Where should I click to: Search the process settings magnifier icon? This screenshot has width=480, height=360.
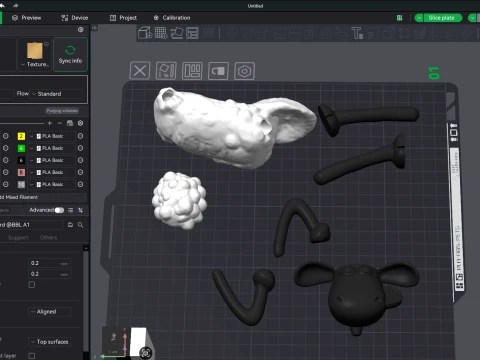click(x=80, y=225)
